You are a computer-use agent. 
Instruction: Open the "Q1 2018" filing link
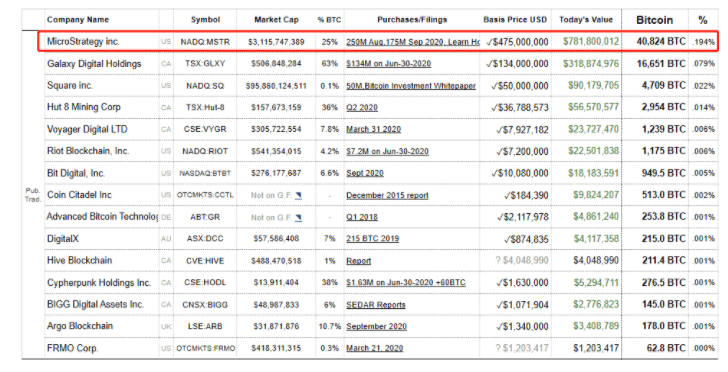362,217
